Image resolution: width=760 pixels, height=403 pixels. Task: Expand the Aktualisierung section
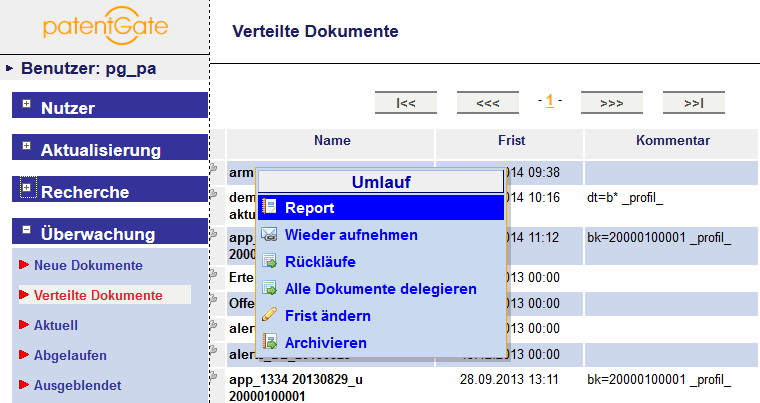pyautogui.click(x=26, y=148)
